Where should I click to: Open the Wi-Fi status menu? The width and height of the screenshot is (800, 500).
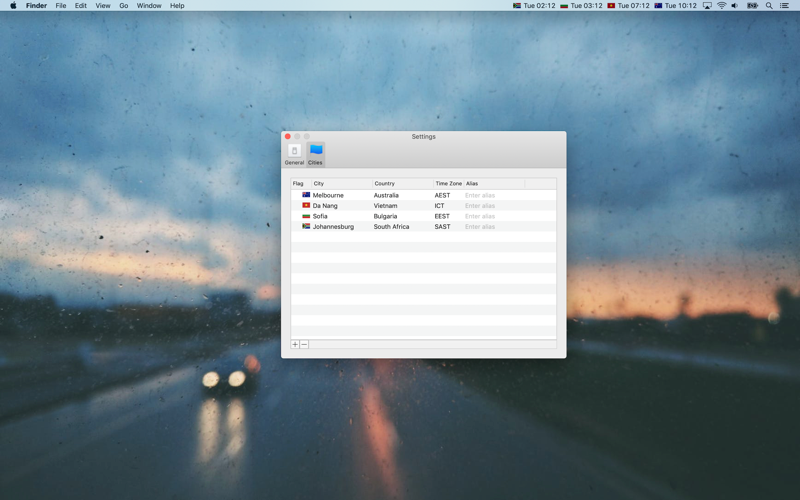(721, 6)
